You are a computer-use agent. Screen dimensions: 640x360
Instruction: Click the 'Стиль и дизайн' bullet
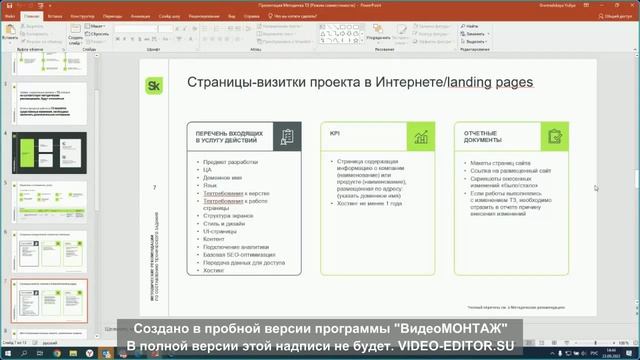224,223
